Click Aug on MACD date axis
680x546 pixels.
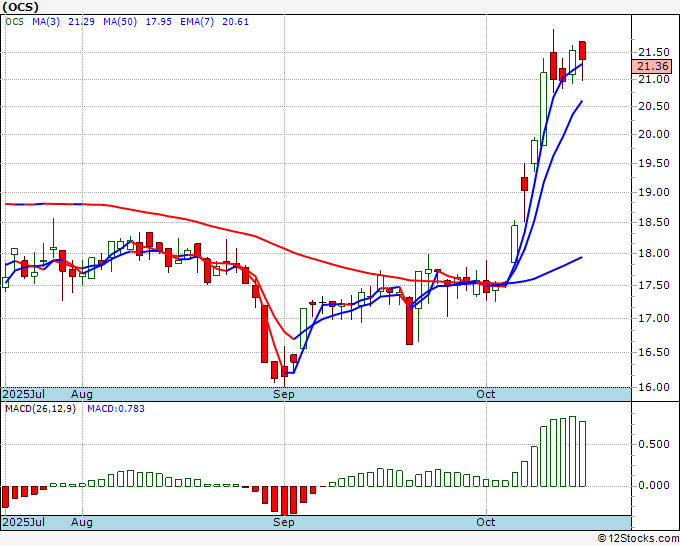[x=82, y=522]
